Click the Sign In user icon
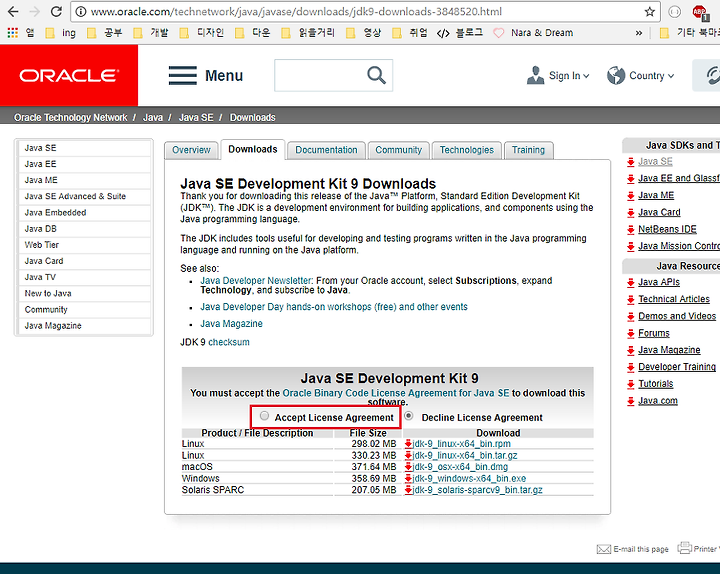The width and height of the screenshot is (720, 574). [x=535, y=75]
